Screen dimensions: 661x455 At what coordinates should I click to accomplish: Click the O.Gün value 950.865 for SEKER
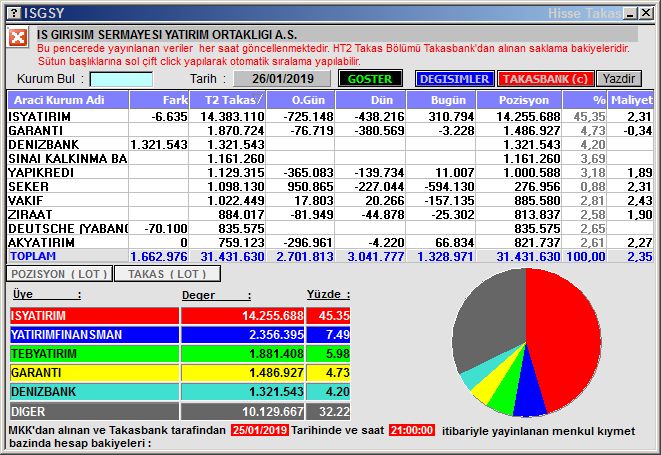pos(310,186)
